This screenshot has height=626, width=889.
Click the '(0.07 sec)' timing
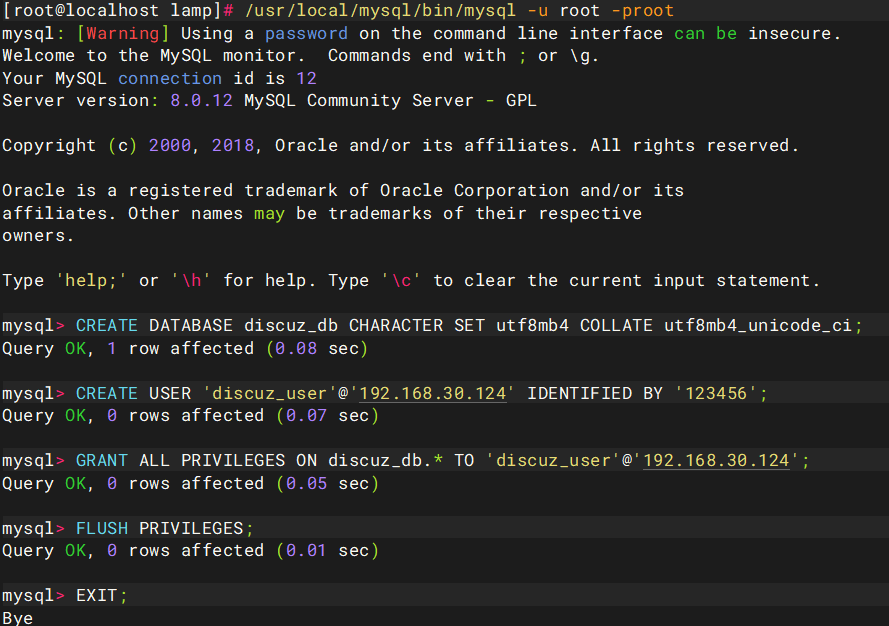click(x=327, y=416)
